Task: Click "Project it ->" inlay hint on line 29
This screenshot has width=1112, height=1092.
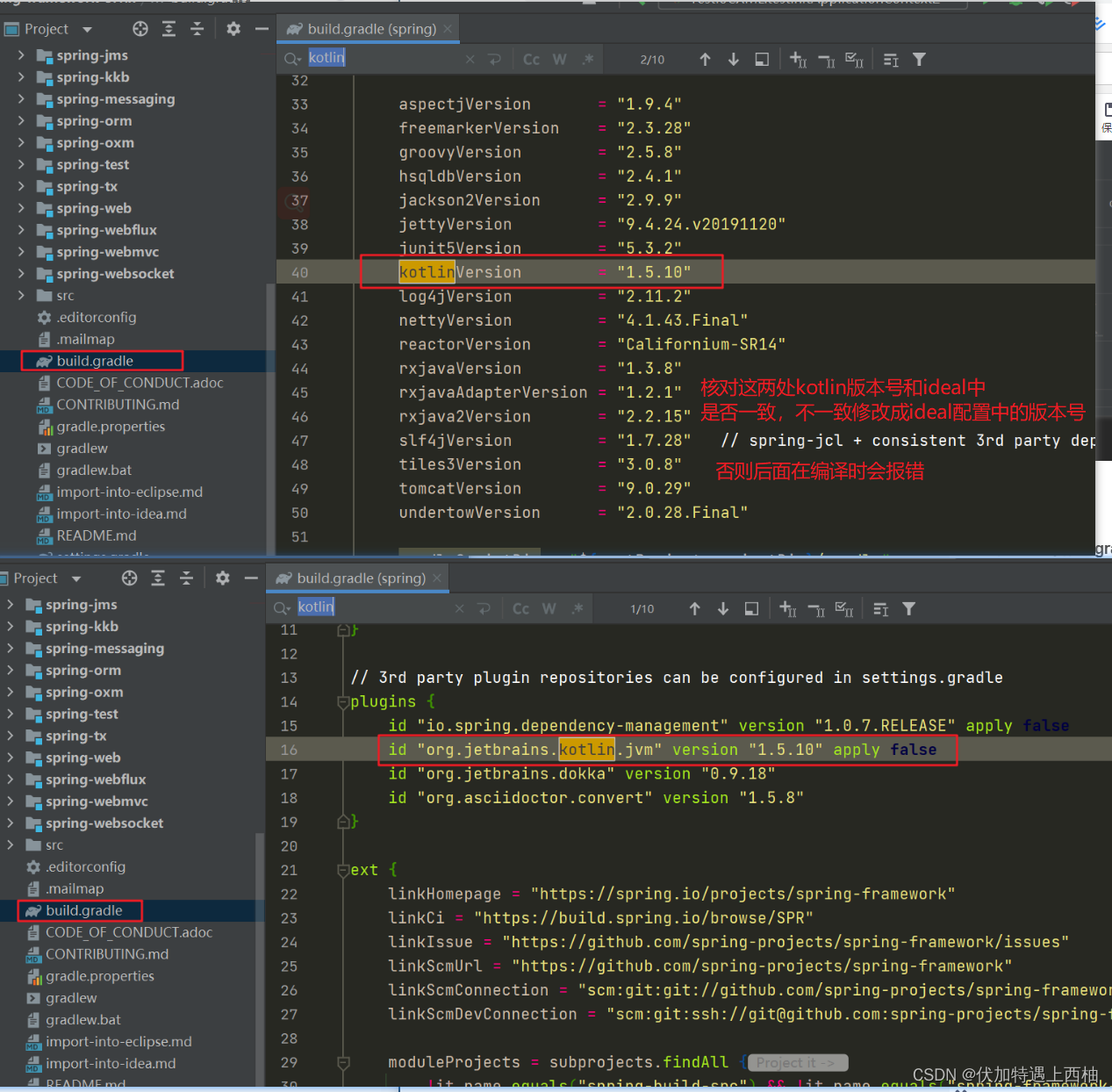Action: tap(796, 1063)
